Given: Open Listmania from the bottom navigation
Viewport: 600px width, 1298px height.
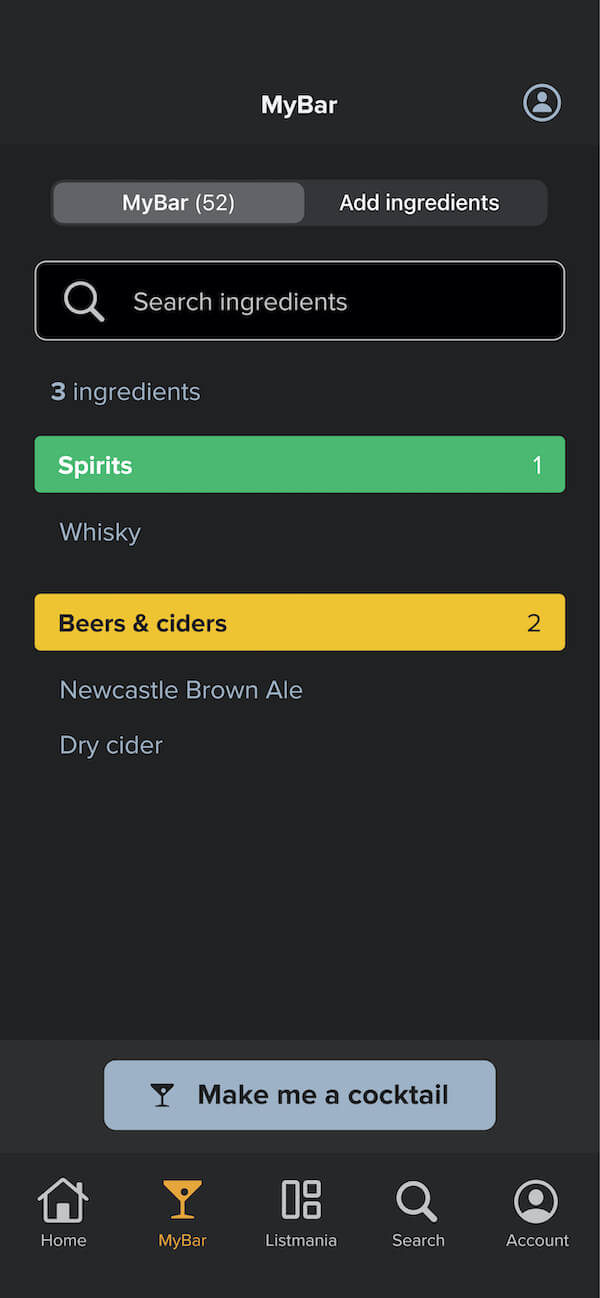Looking at the screenshot, I should click(301, 1210).
